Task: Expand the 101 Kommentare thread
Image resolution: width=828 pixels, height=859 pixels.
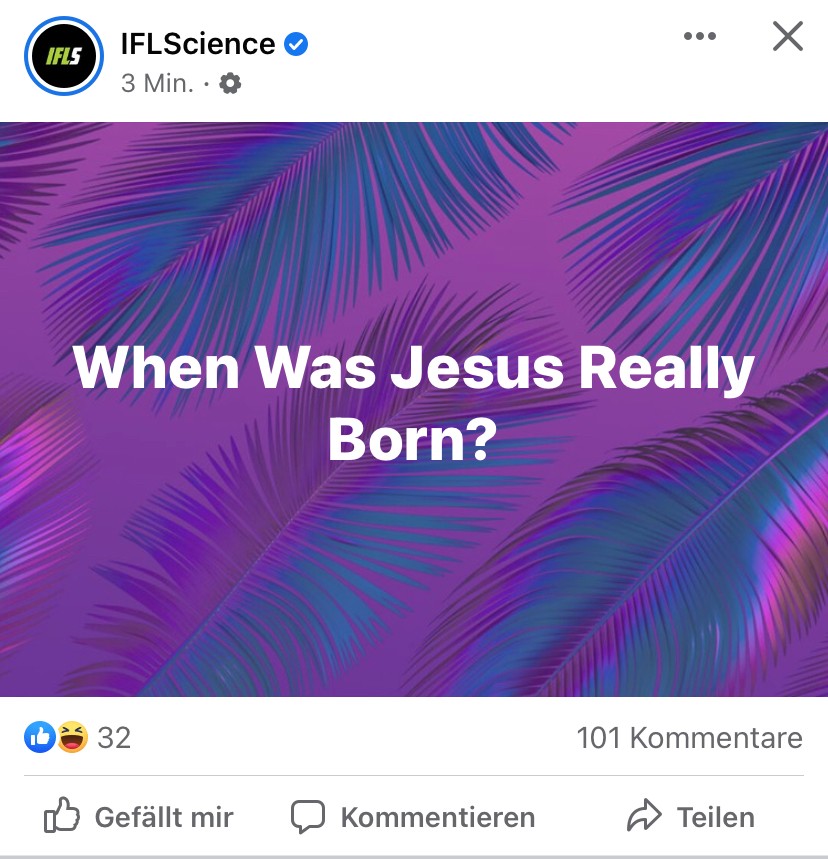Action: point(689,738)
